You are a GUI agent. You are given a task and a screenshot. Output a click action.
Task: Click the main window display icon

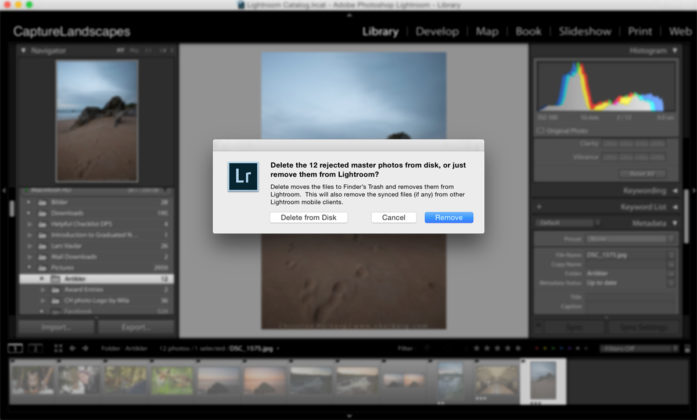point(15,348)
